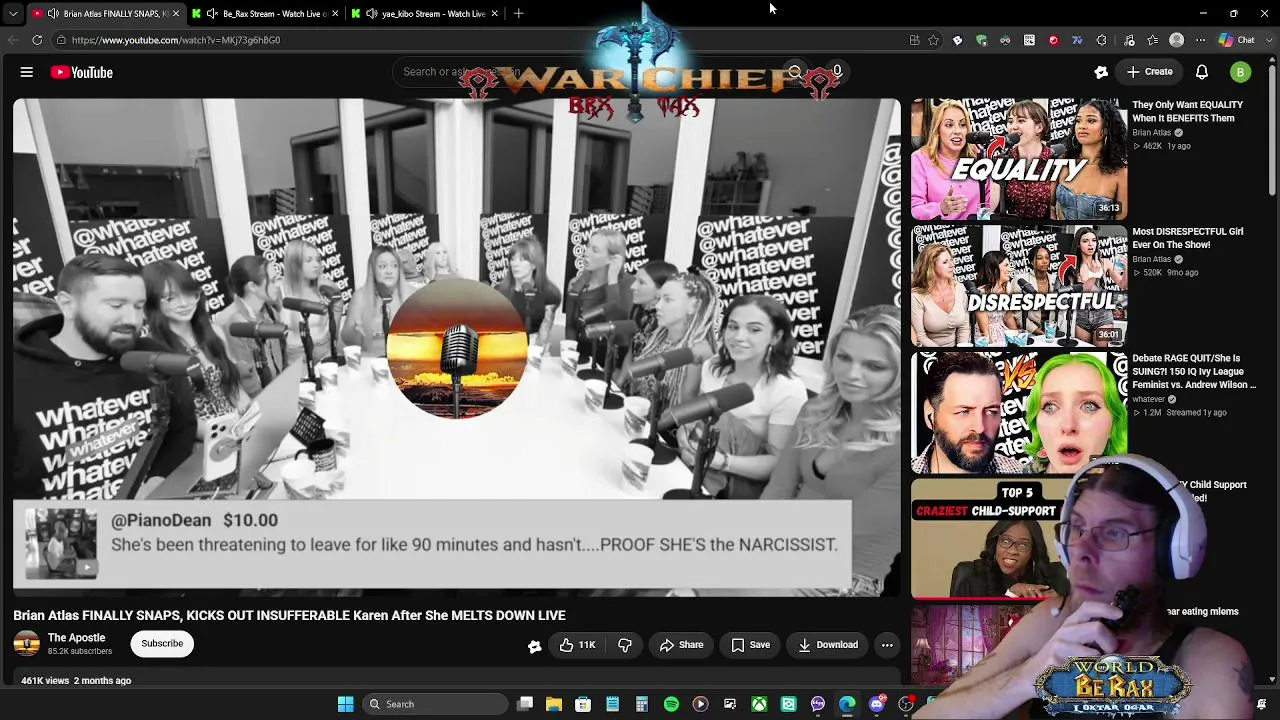Image resolution: width=1280 pixels, height=720 pixels.
Task: Switch to the Brian Atlas YouTube tab
Action: coord(105,14)
